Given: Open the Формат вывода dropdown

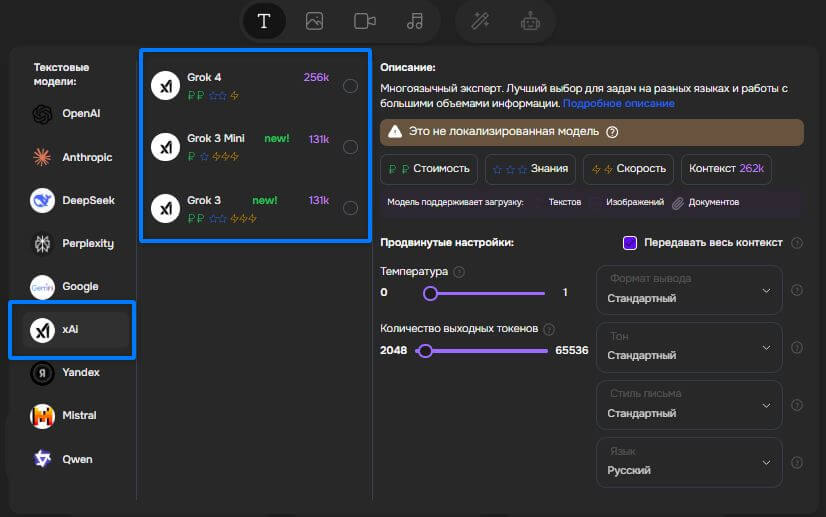Looking at the screenshot, I should (689, 290).
